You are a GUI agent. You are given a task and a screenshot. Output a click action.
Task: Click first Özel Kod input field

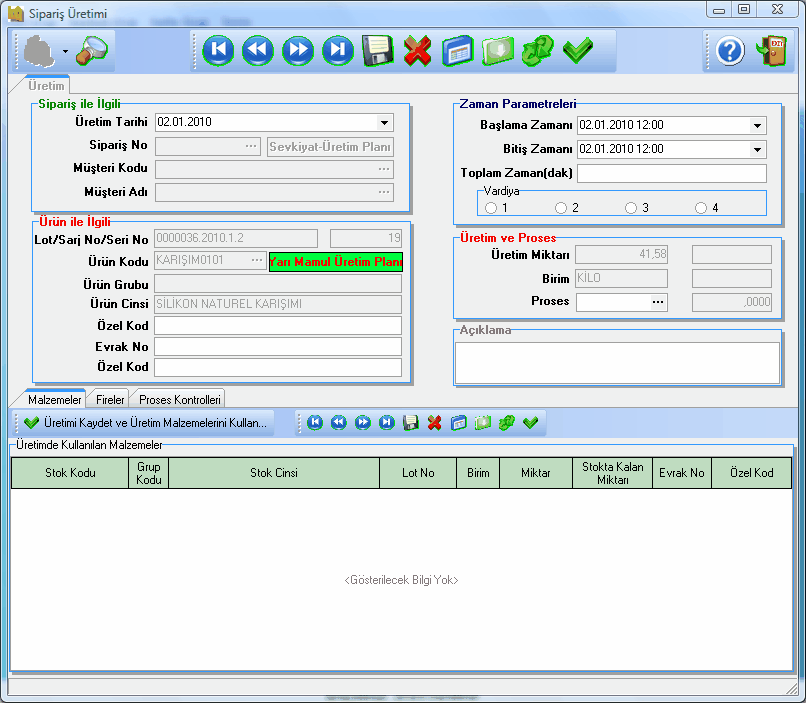coord(278,325)
